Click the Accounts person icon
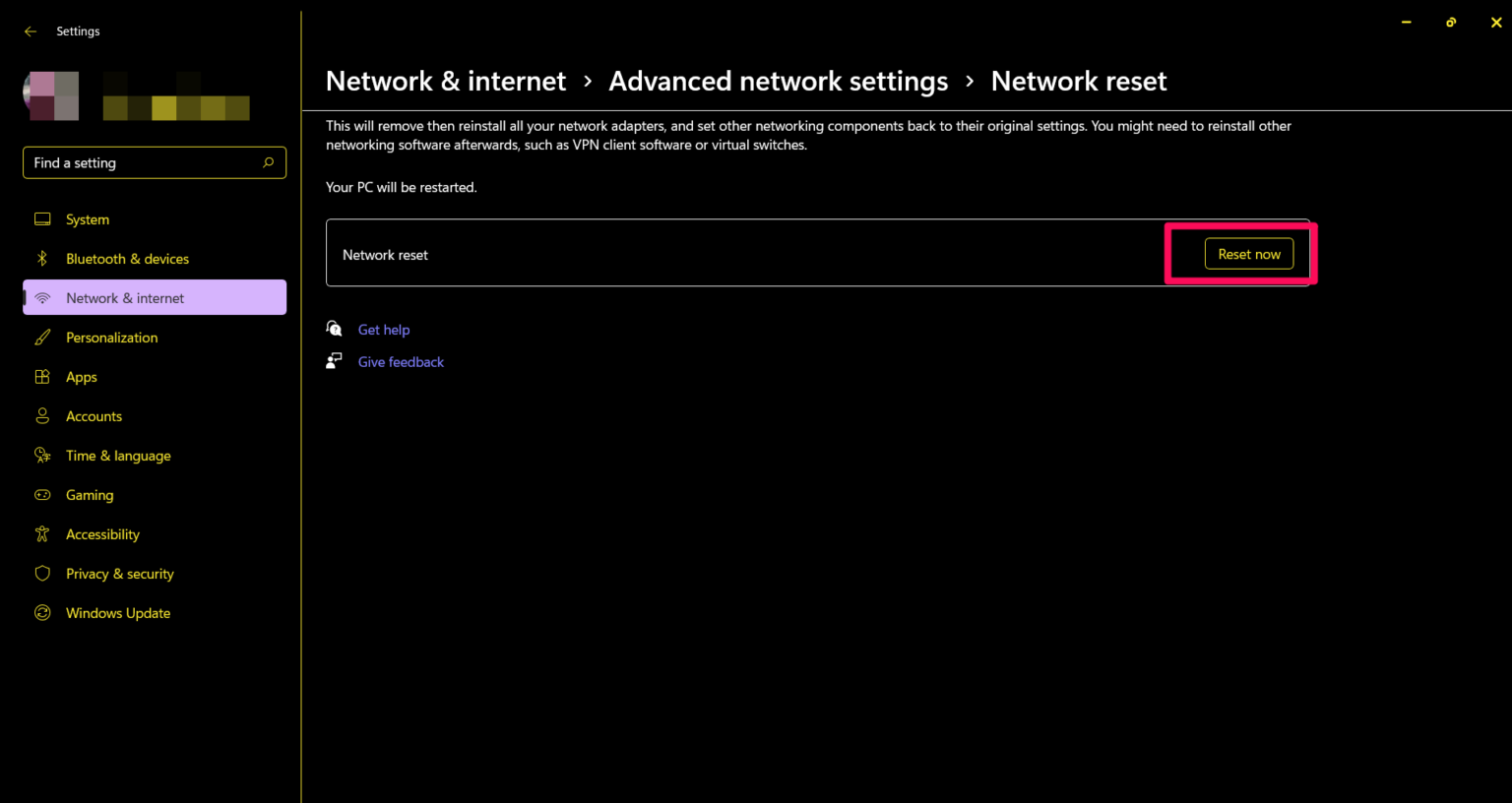1512x803 pixels. coord(42,415)
